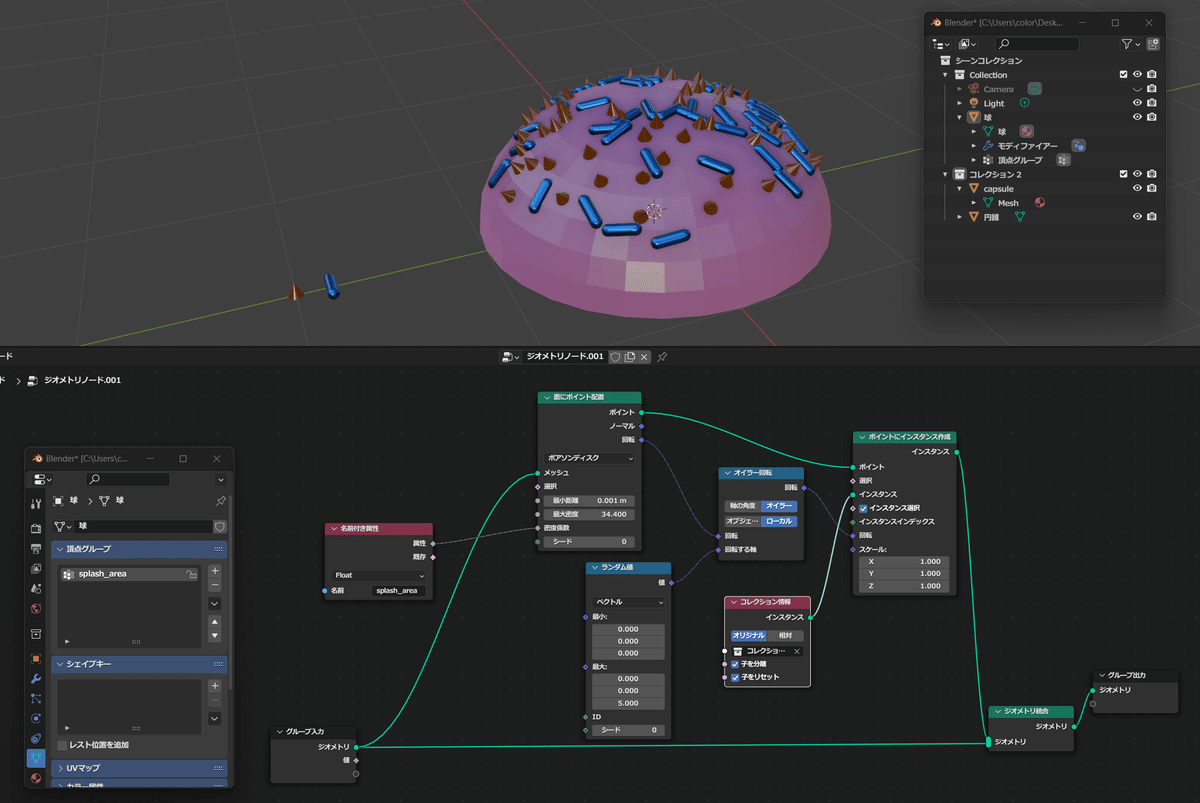Open the Object properties tab
This screenshot has height=803, width=1200.
pos(36,659)
